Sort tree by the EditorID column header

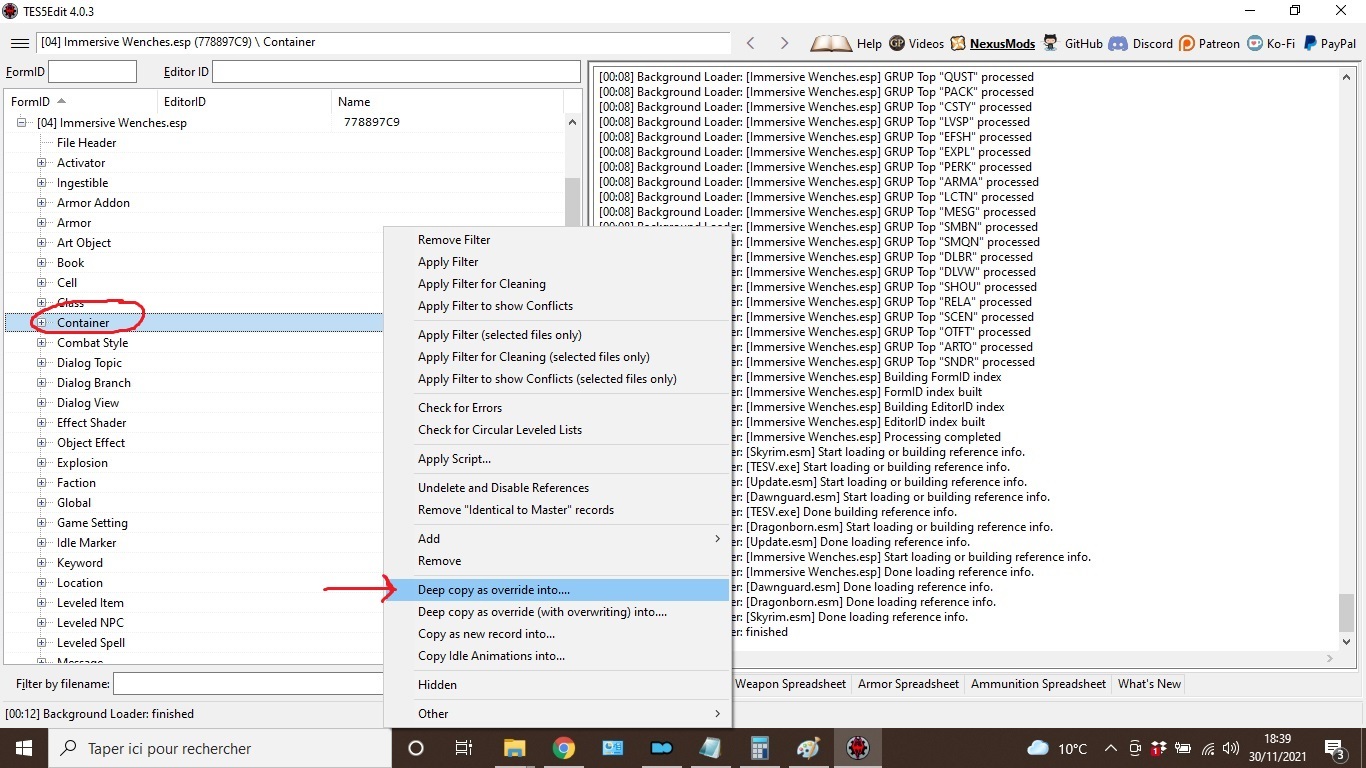coord(244,102)
